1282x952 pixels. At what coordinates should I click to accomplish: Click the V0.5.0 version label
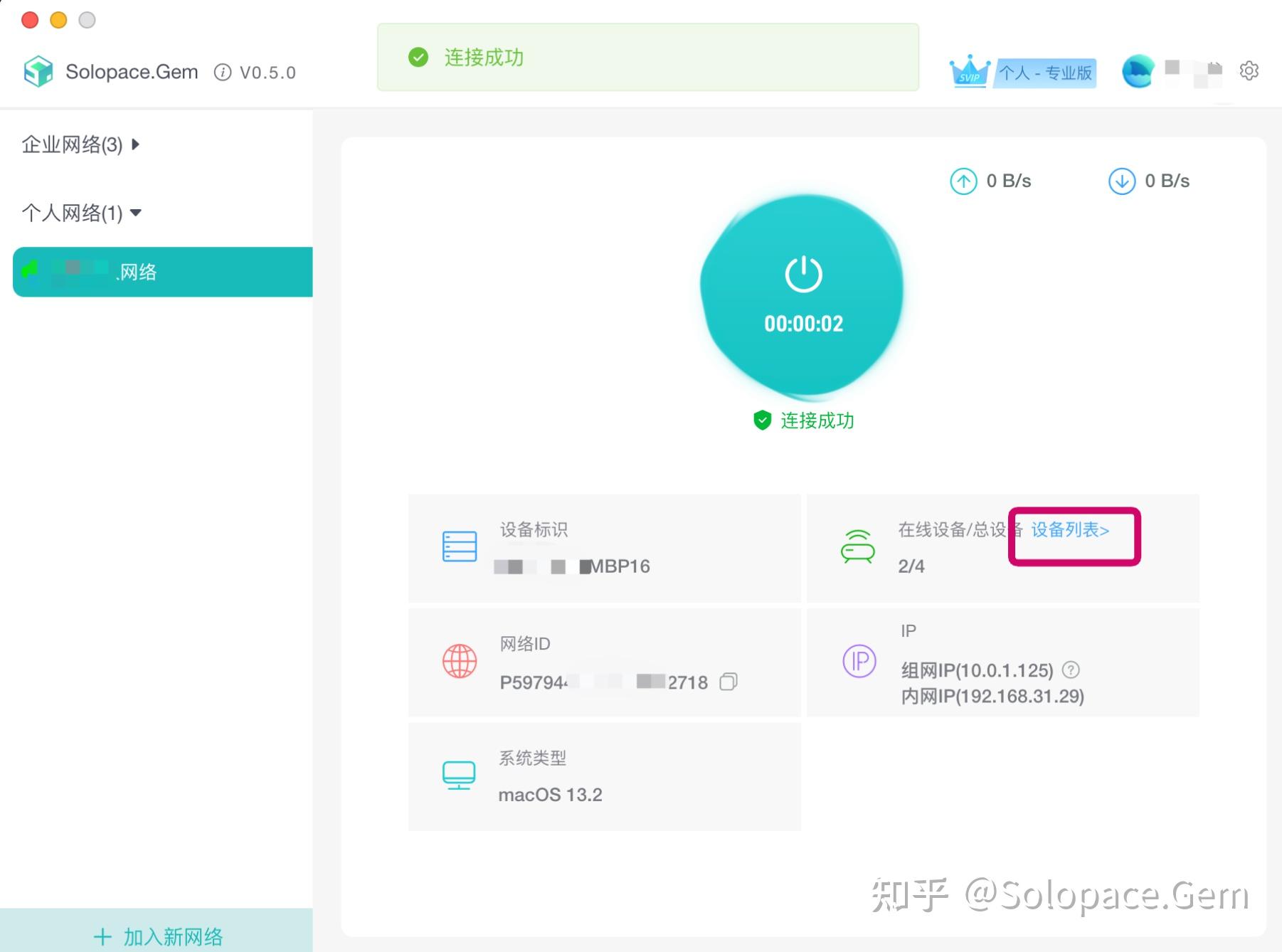coord(267,73)
